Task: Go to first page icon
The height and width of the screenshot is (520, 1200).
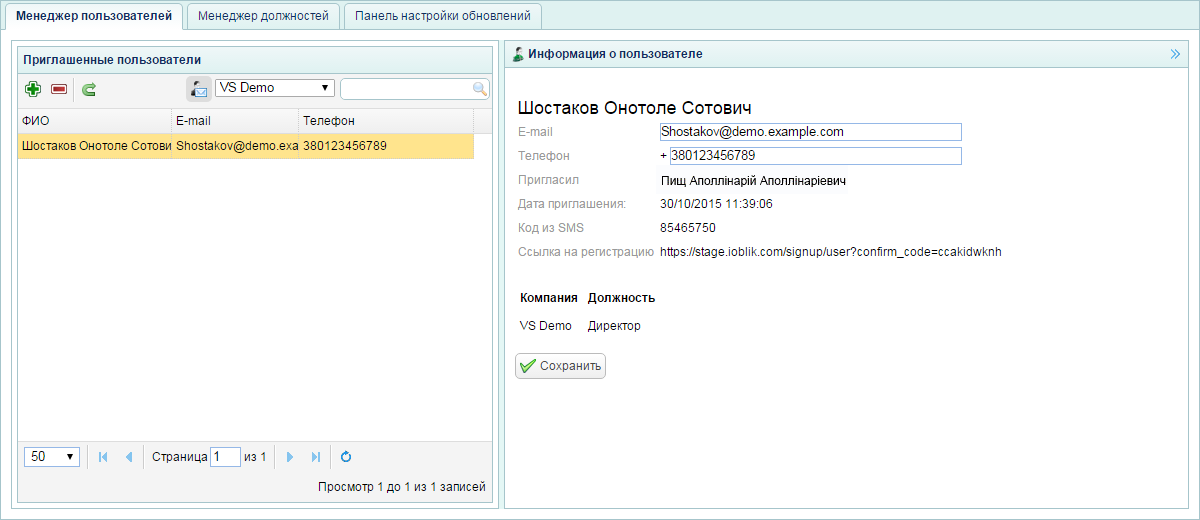Action: 102,457
